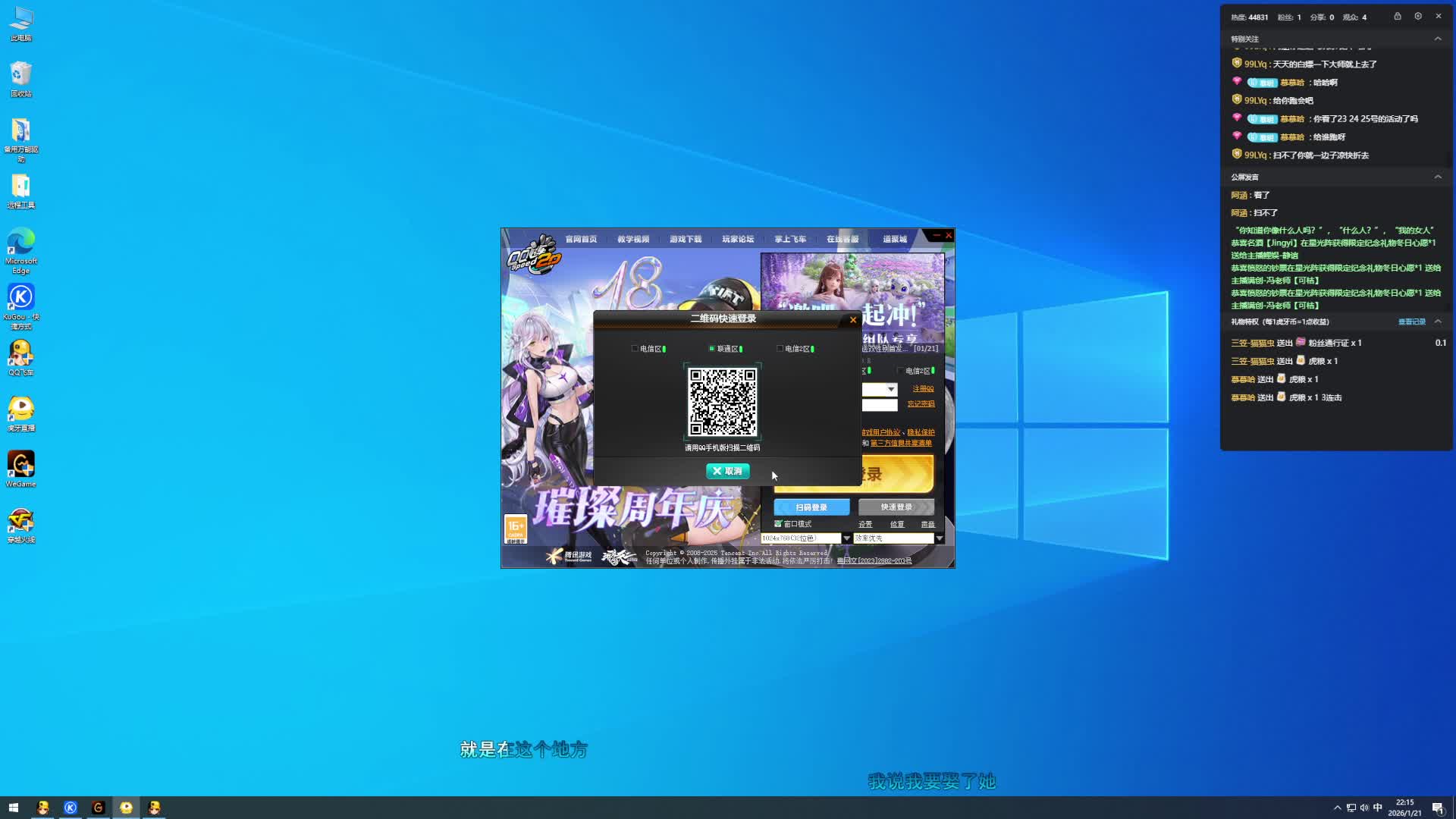Collapse the 公屏发言 chat section

[x=1438, y=177]
